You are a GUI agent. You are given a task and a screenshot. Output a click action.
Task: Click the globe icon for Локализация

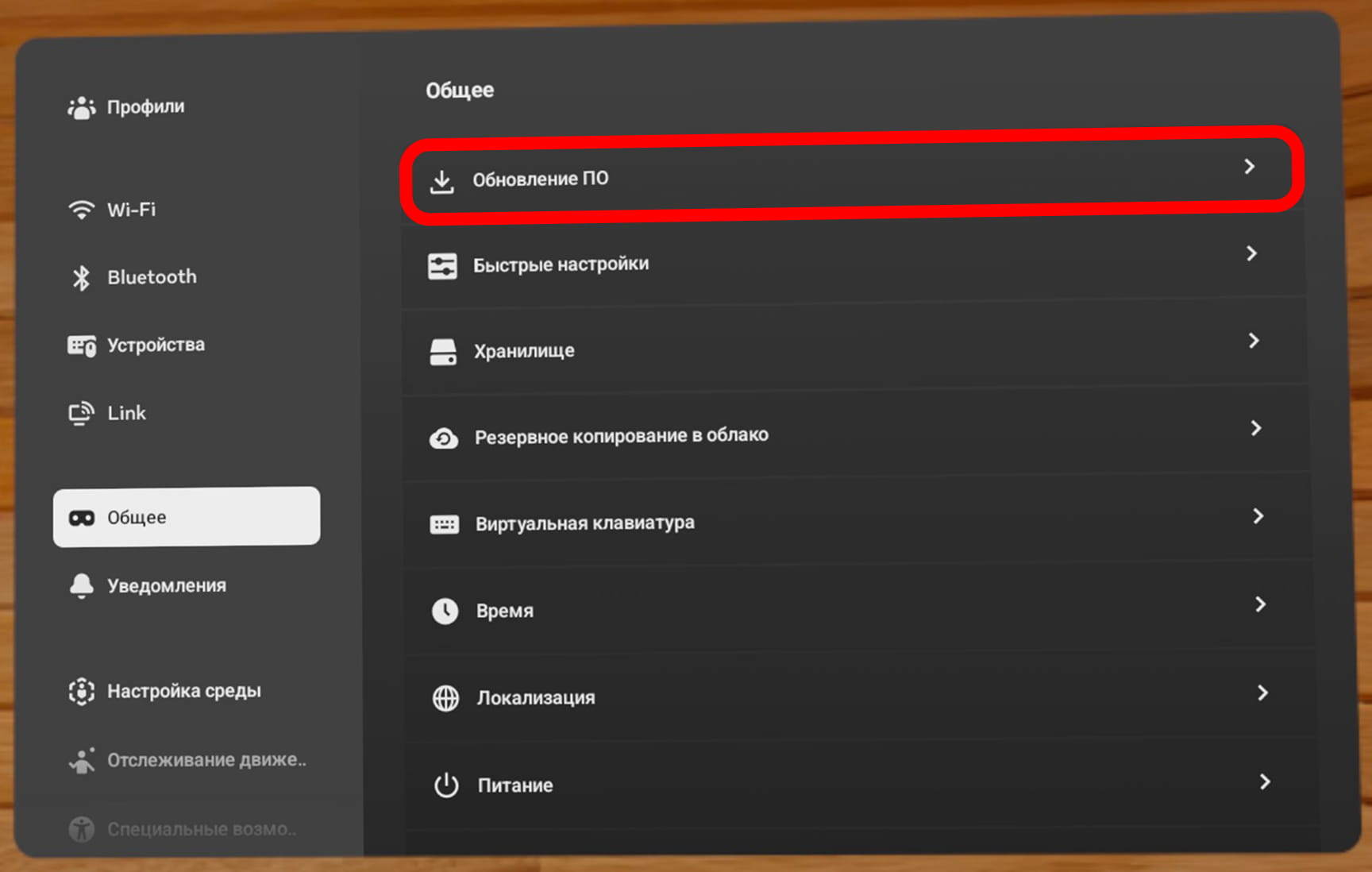pos(445,699)
